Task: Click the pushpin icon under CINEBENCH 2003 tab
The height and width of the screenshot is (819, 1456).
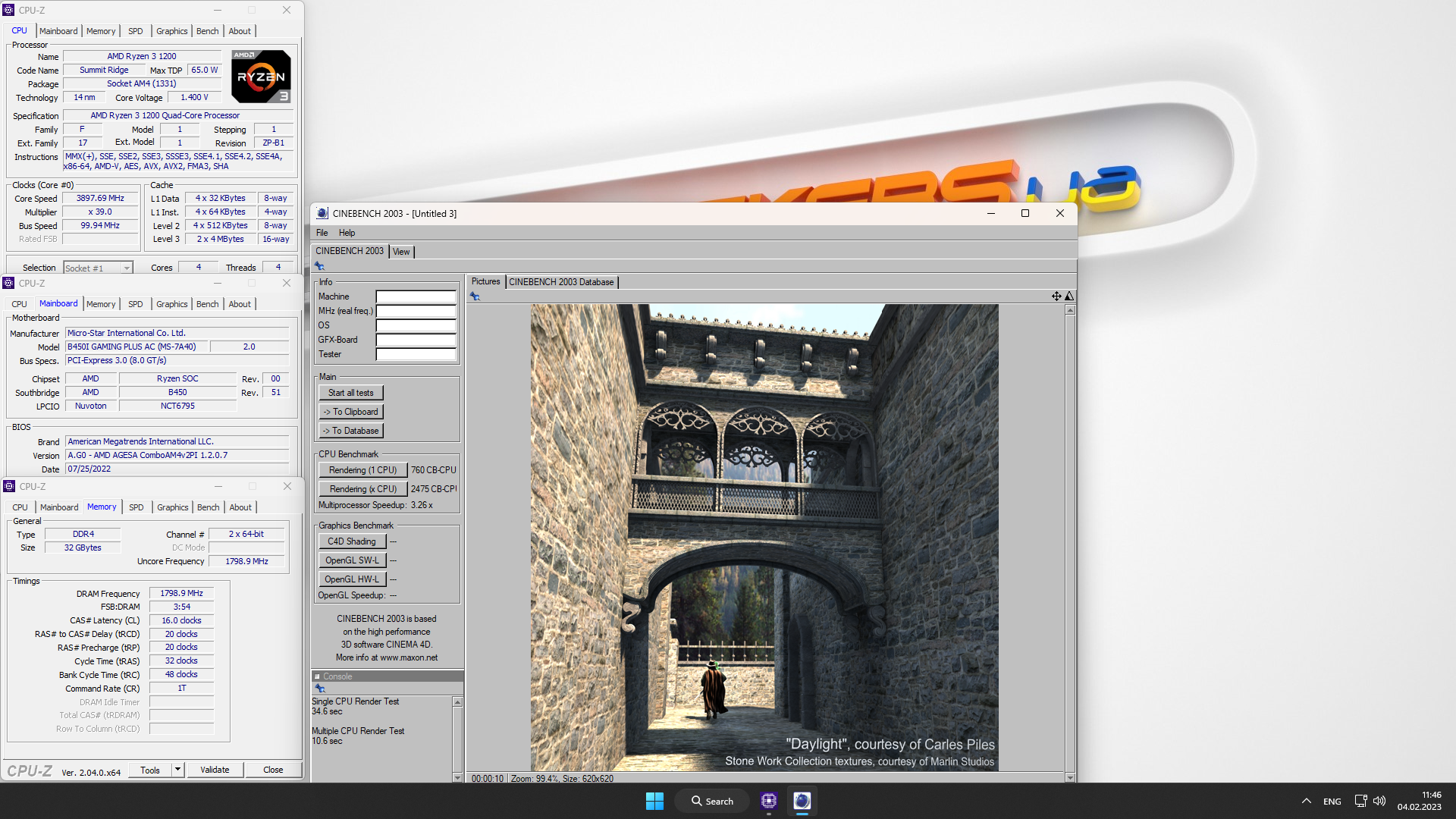Action: [319, 266]
